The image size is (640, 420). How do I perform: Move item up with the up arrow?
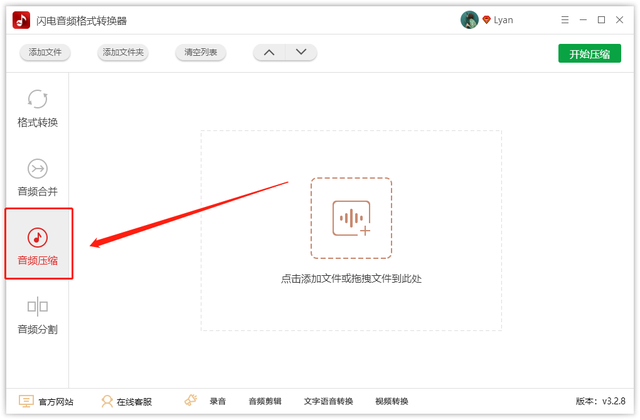(x=269, y=52)
